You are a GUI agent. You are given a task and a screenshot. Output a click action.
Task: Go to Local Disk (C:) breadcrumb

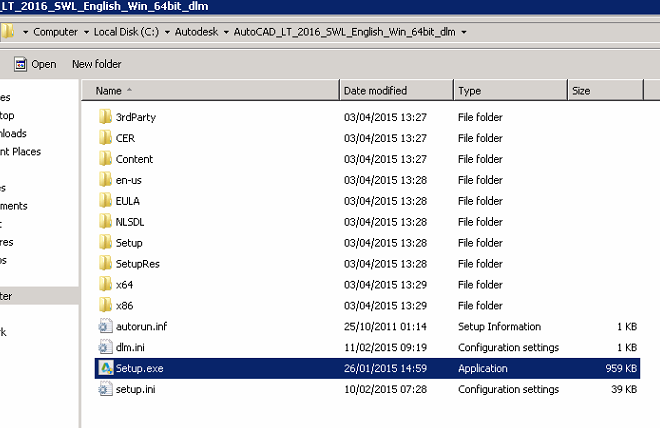pos(126,32)
